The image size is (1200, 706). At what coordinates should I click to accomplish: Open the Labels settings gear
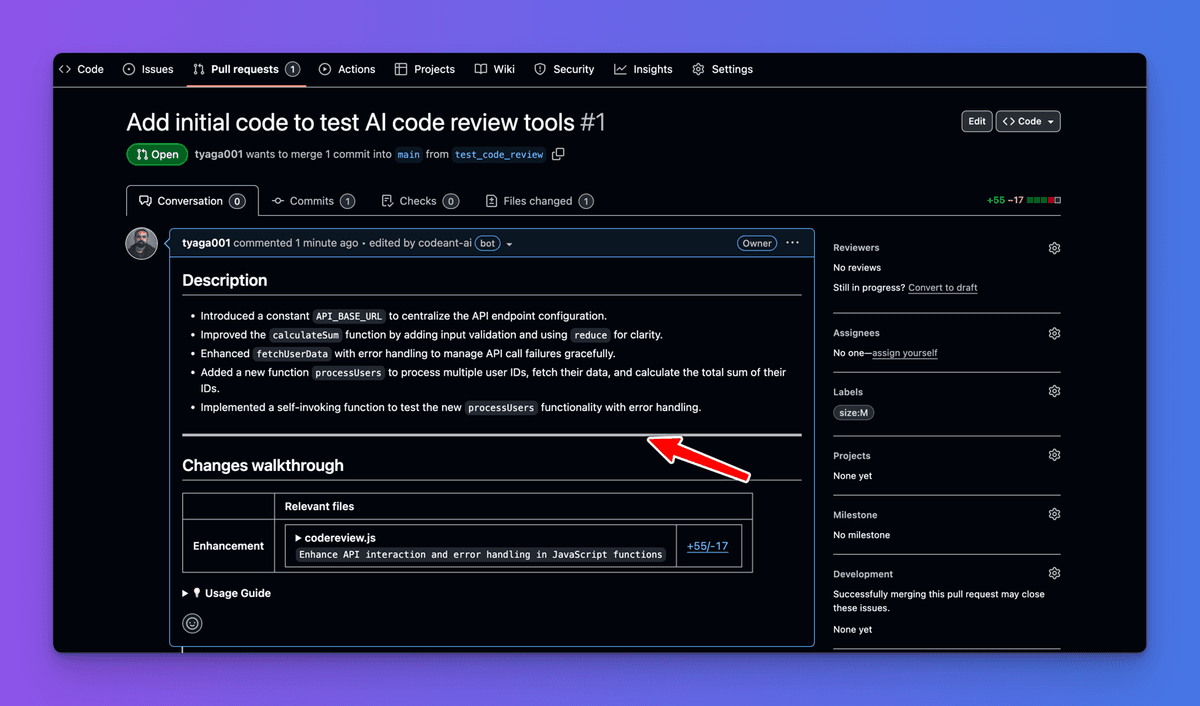1054,391
